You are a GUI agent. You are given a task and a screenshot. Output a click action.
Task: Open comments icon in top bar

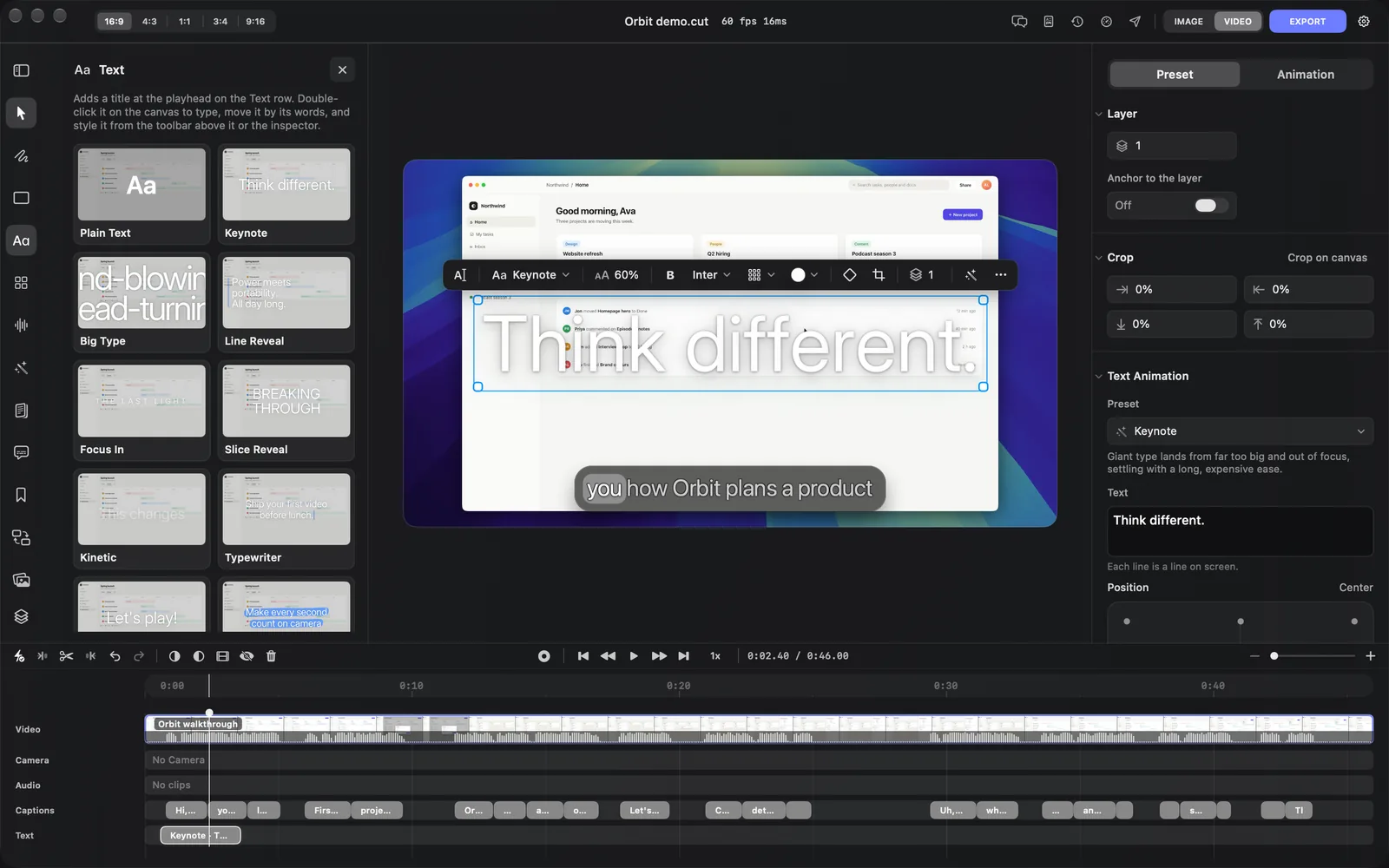[1019, 22]
